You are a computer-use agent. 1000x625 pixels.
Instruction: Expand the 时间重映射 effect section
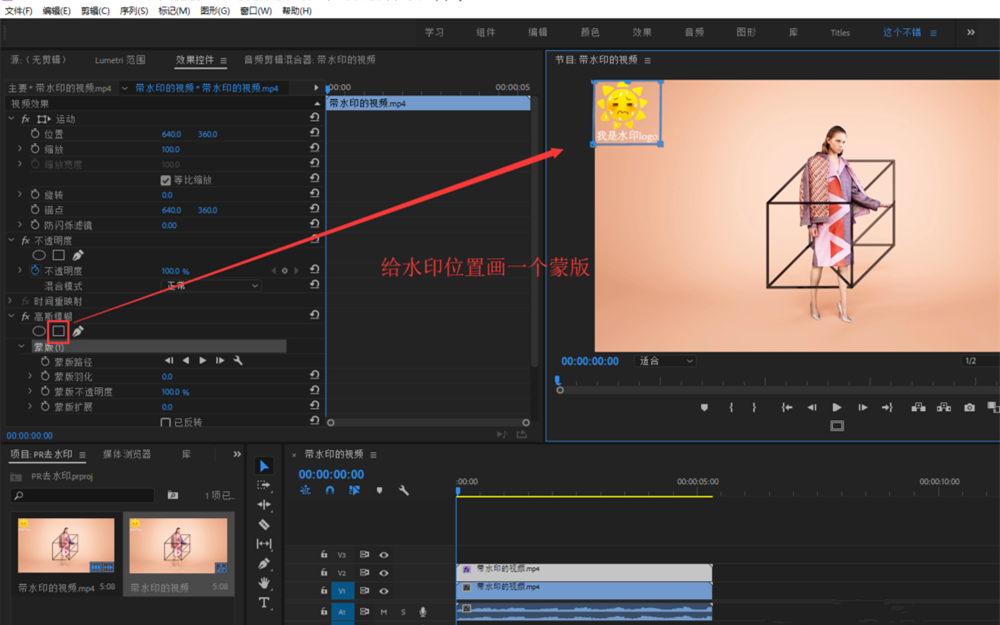[12, 301]
